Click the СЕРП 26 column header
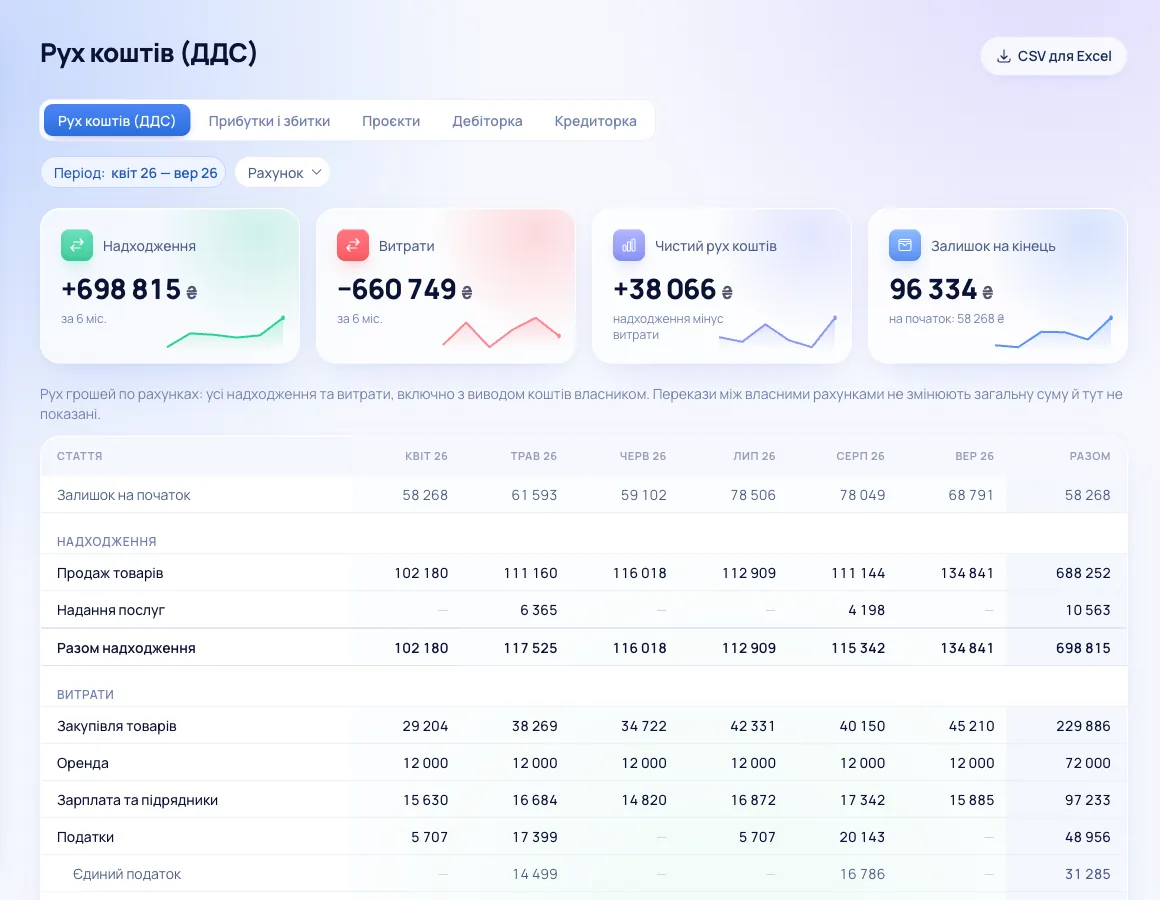 click(860, 456)
